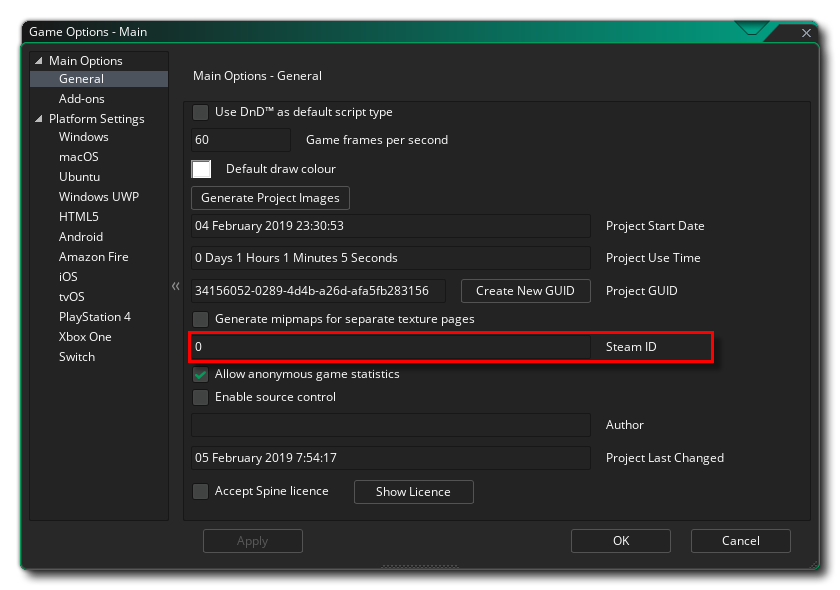The image size is (840, 590).
Task: Enable DnD as default script type
Action: 200,112
